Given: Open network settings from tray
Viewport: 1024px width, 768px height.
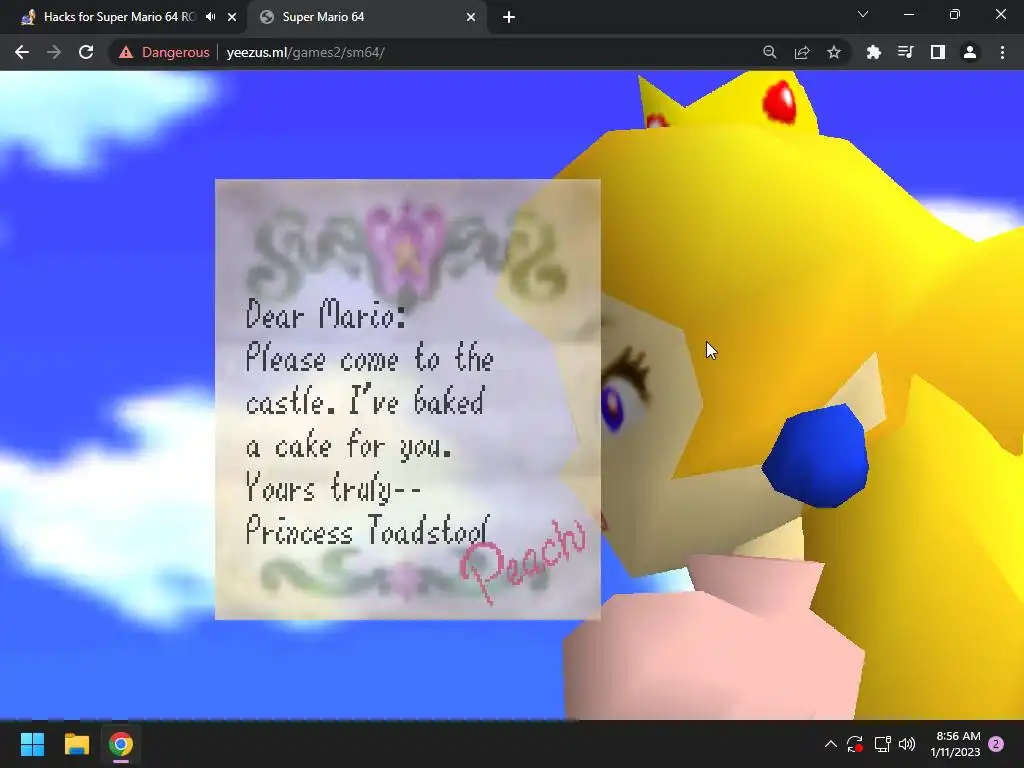Looking at the screenshot, I should pyautogui.click(x=882, y=744).
